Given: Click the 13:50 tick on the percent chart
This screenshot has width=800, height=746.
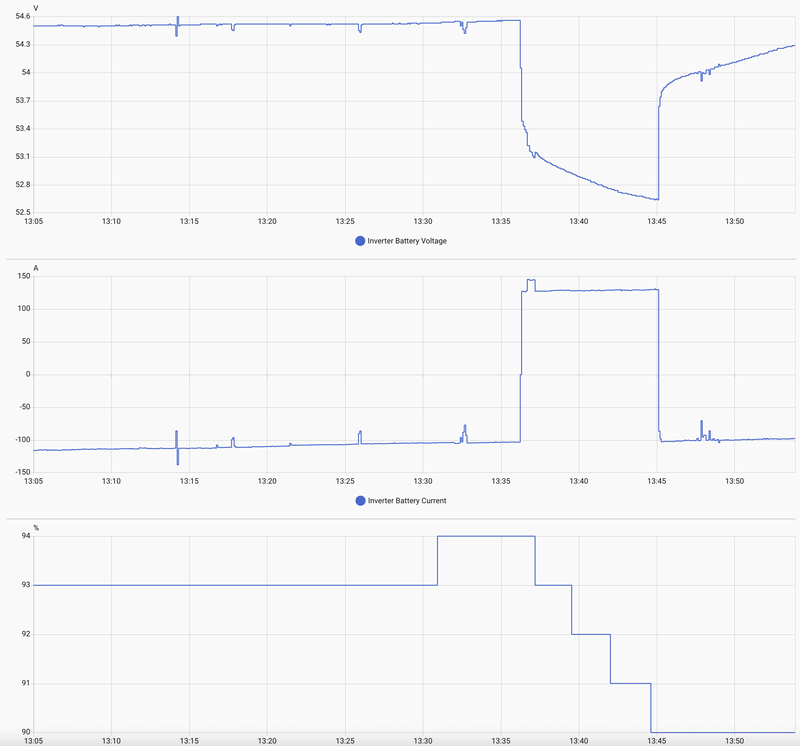Looking at the screenshot, I should 735,741.
